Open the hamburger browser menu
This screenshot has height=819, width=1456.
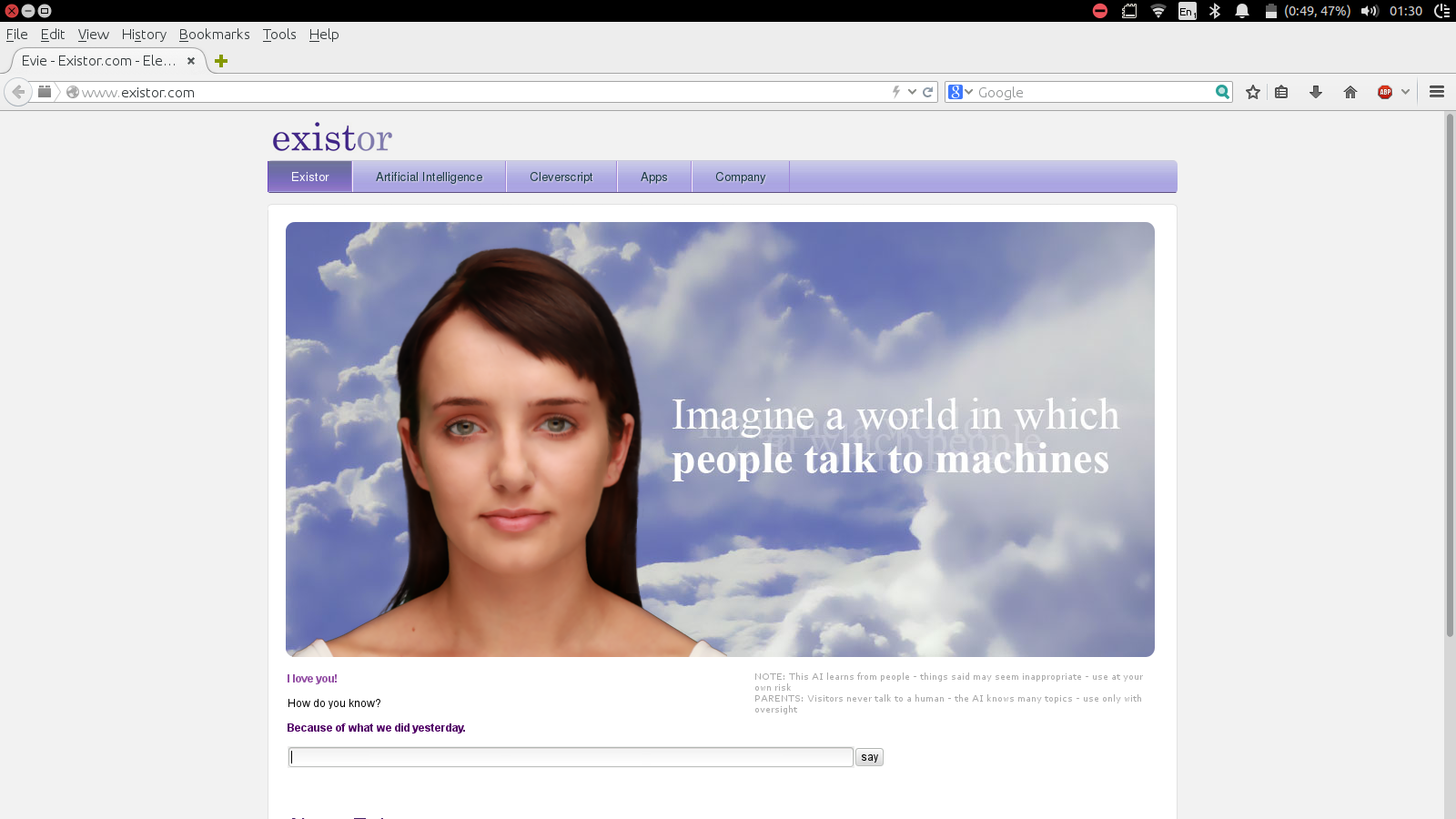click(x=1437, y=92)
